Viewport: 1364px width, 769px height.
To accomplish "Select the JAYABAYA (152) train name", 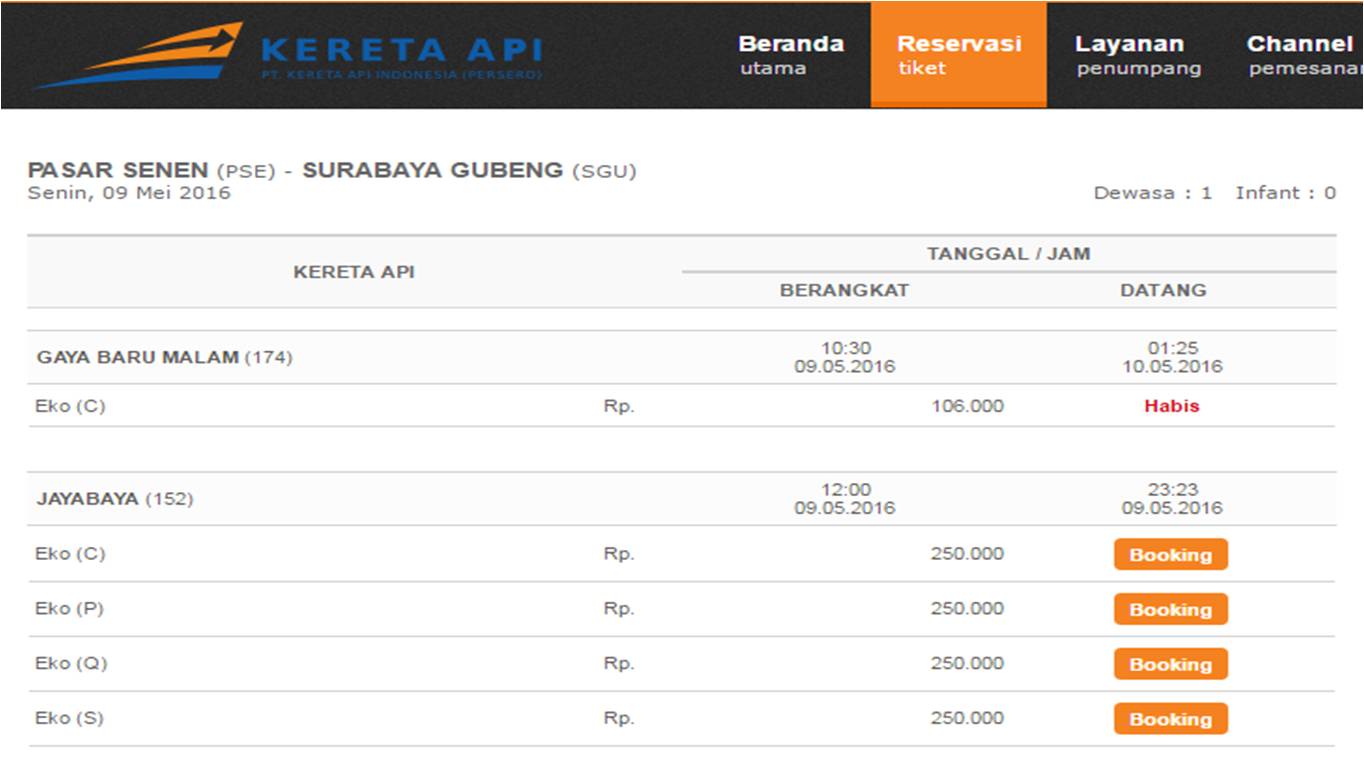I will coord(115,499).
